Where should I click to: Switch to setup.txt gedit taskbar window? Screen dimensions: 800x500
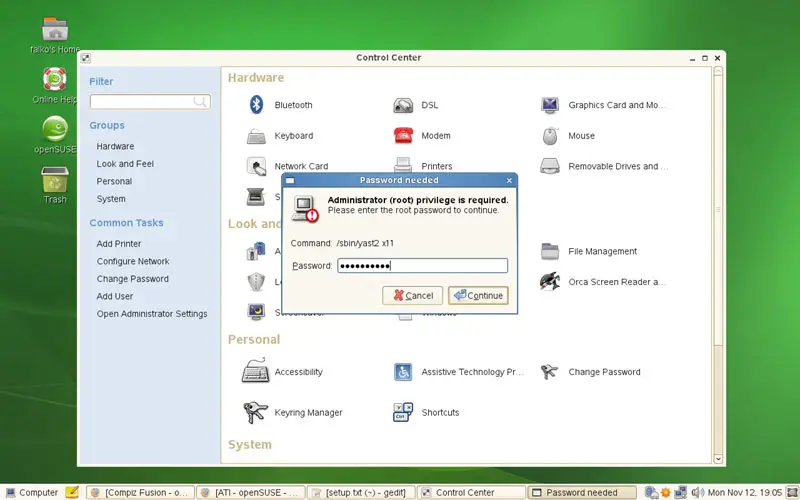(361, 492)
